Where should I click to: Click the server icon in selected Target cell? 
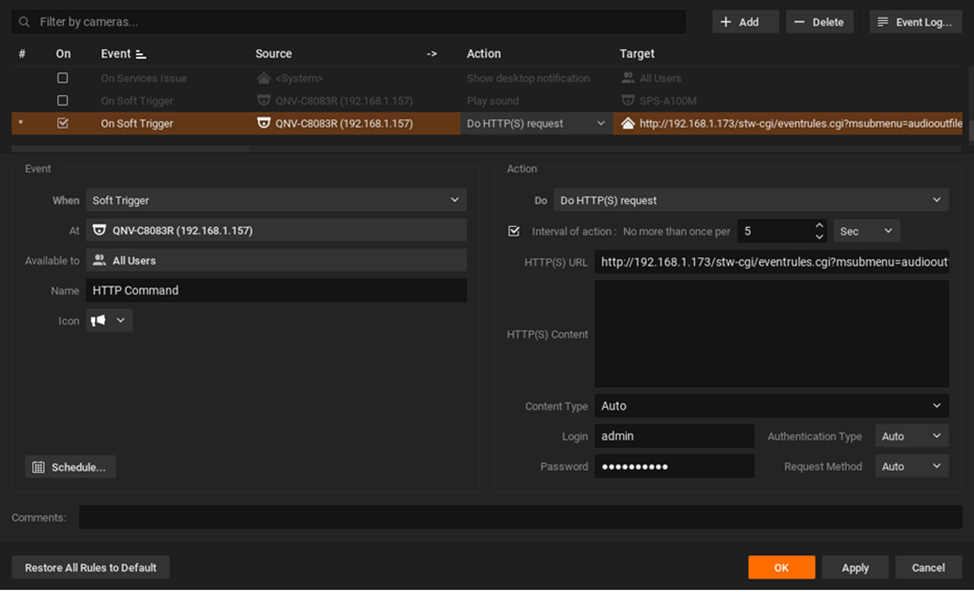(628, 124)
